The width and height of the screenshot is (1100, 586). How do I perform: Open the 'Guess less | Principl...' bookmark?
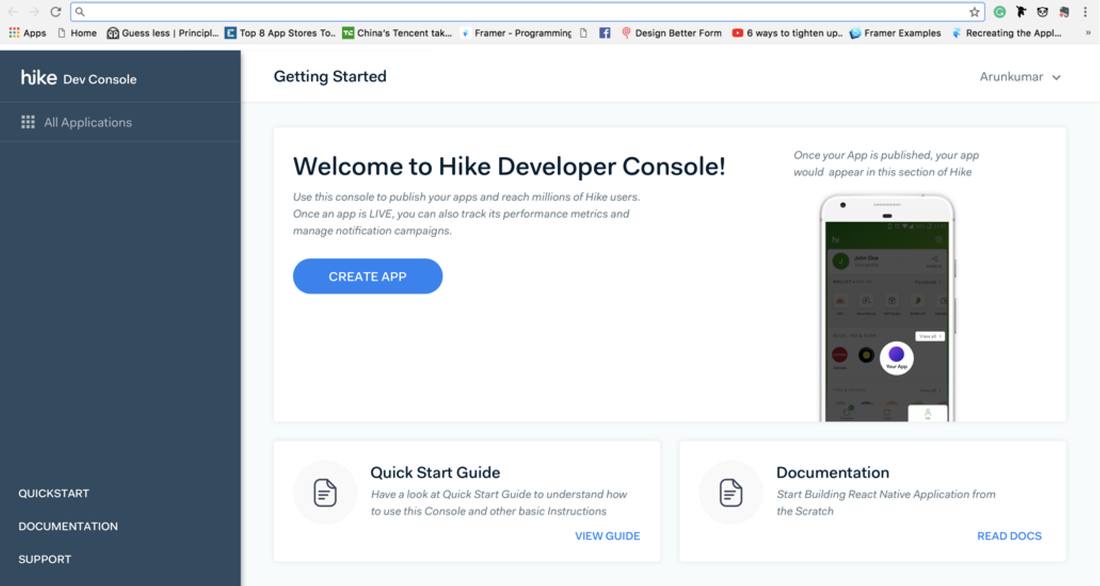[163, 33]
